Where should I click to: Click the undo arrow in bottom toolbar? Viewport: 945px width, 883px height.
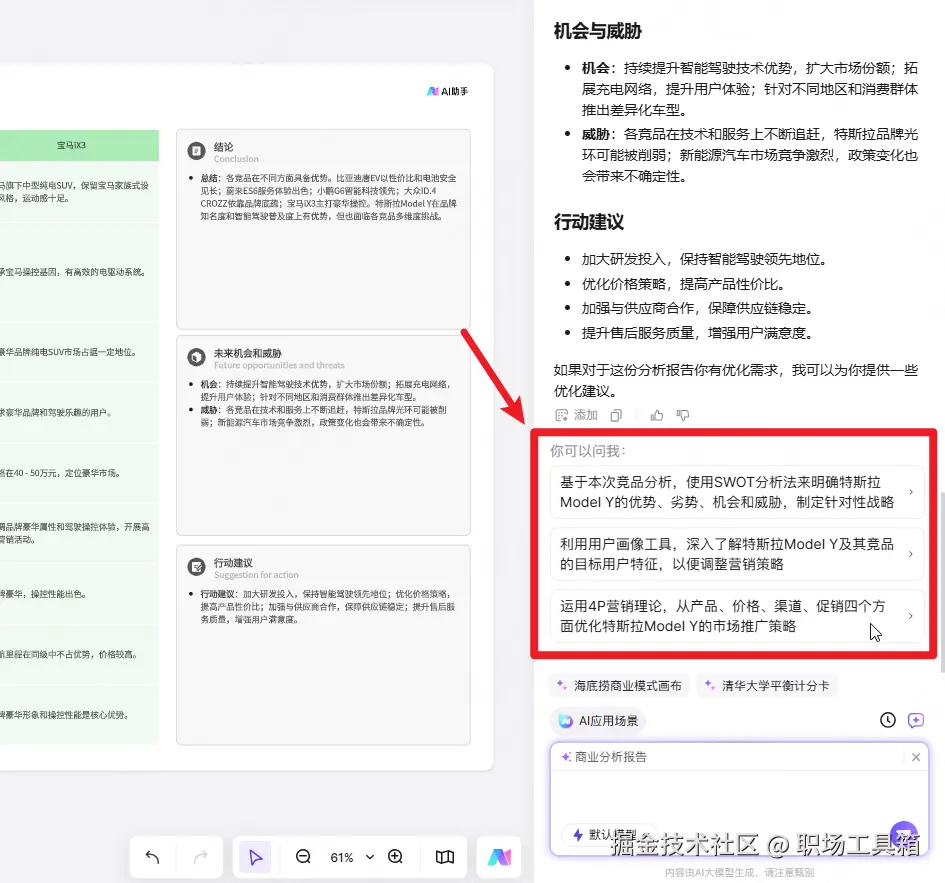click(152, 856)
